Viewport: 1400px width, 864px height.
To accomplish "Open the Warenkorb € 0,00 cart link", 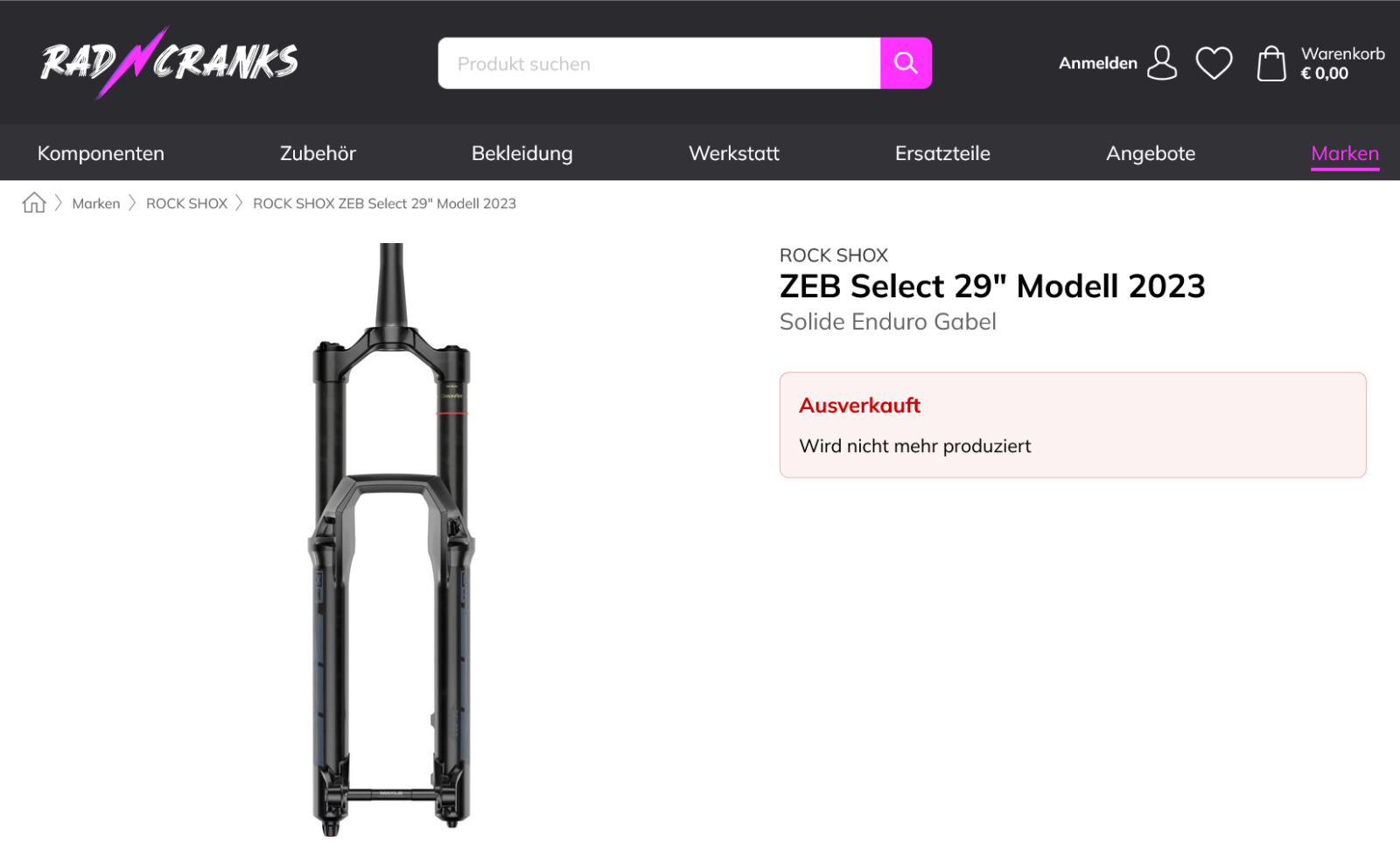I will click(1342, 64).
